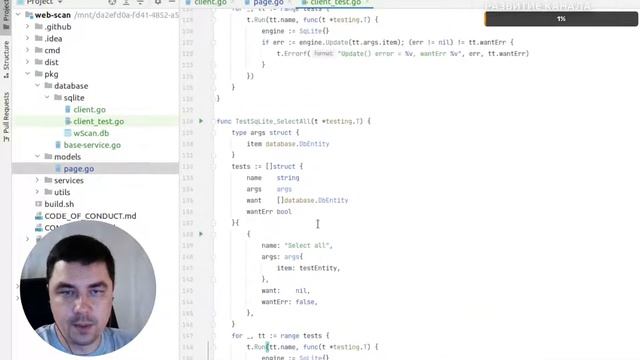This screenshot has height=360, width=640.
Task: Collapse the models folder
Action: pos(38,157)
